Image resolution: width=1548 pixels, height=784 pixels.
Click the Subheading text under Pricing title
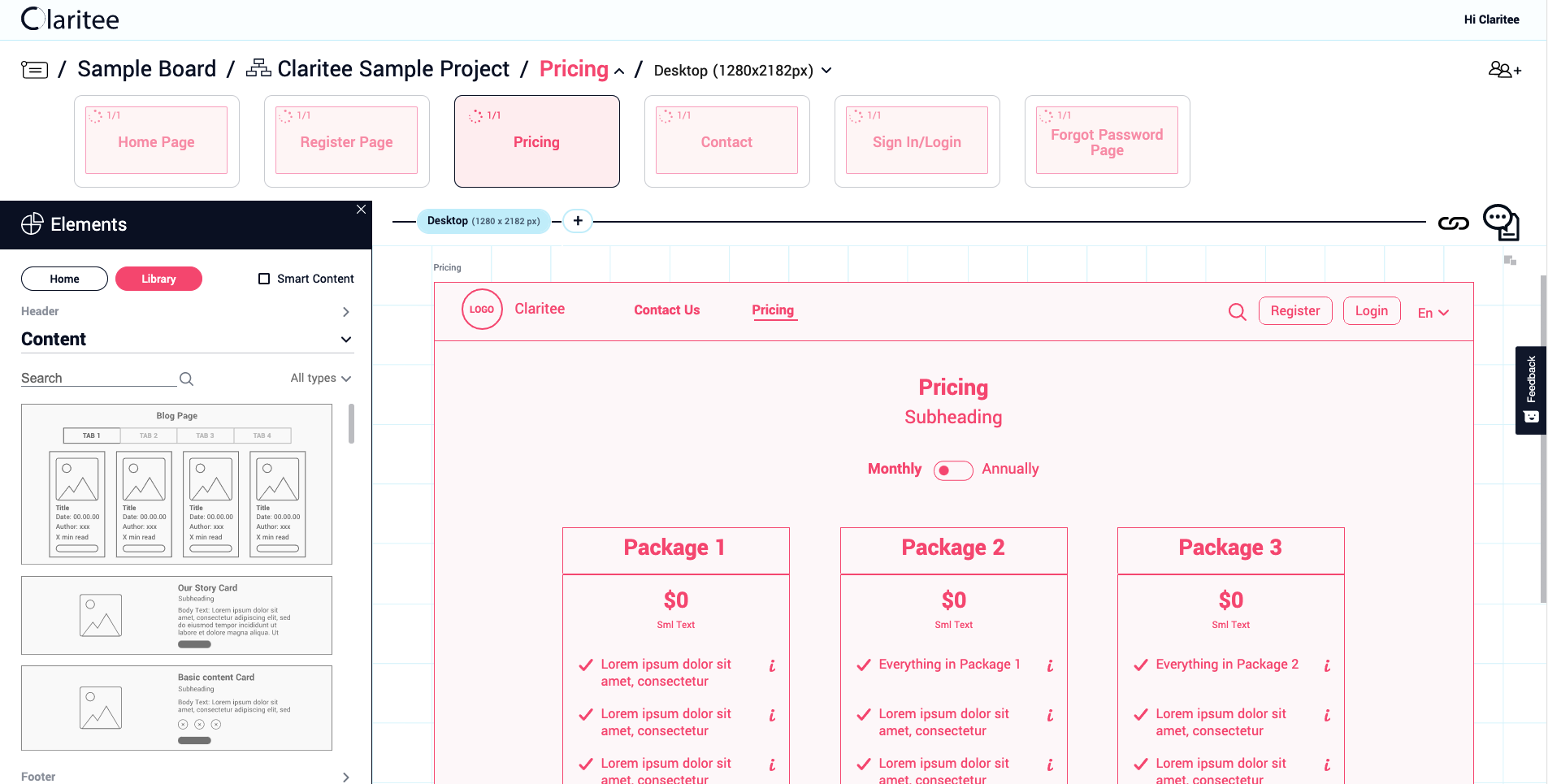click(953, 417)
